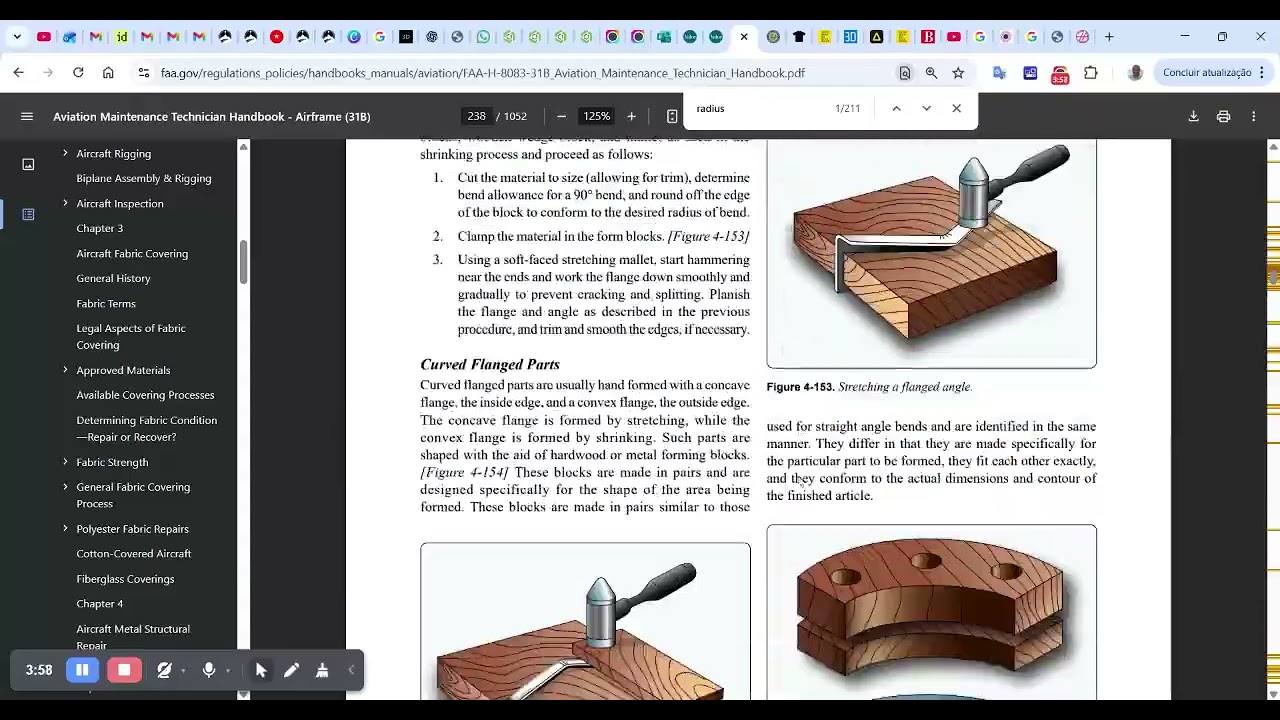Zoom in the PDF with the plus button
The height and width of the screenshot is (720, 1280).
coord(631,116)
